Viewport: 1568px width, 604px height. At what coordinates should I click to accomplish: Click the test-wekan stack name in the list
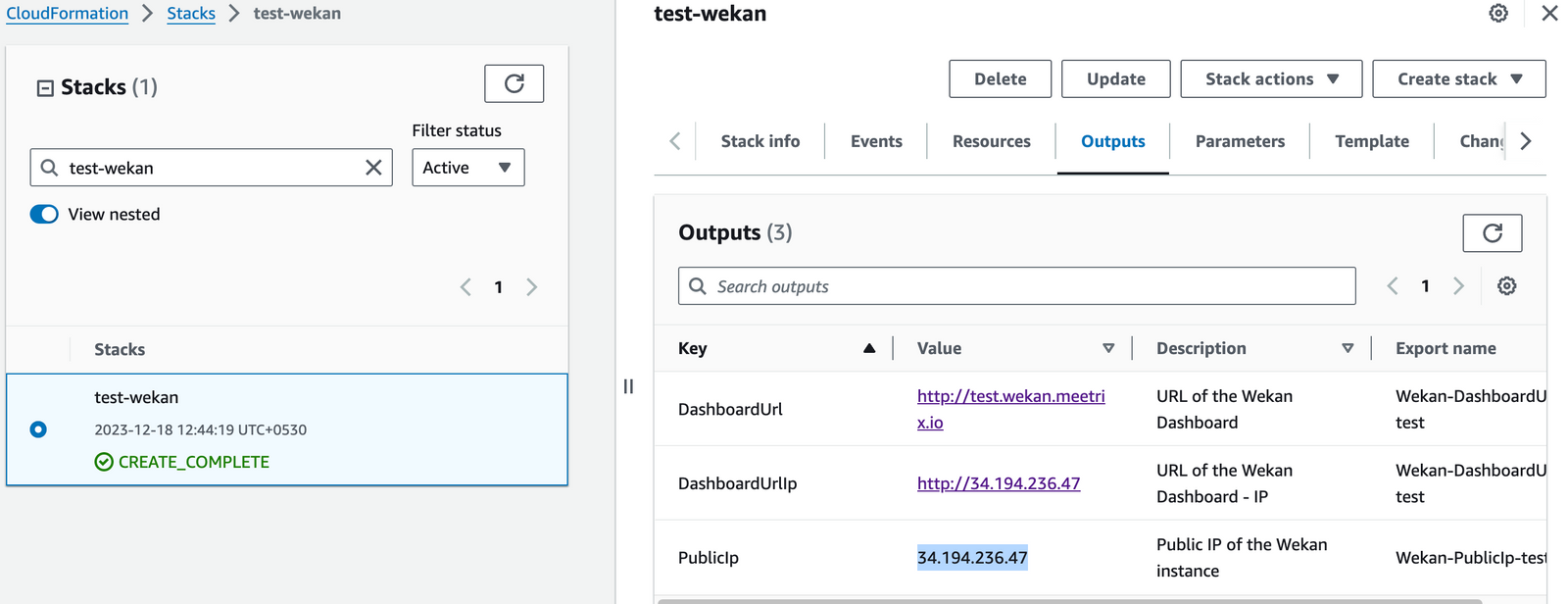[136, 397]
